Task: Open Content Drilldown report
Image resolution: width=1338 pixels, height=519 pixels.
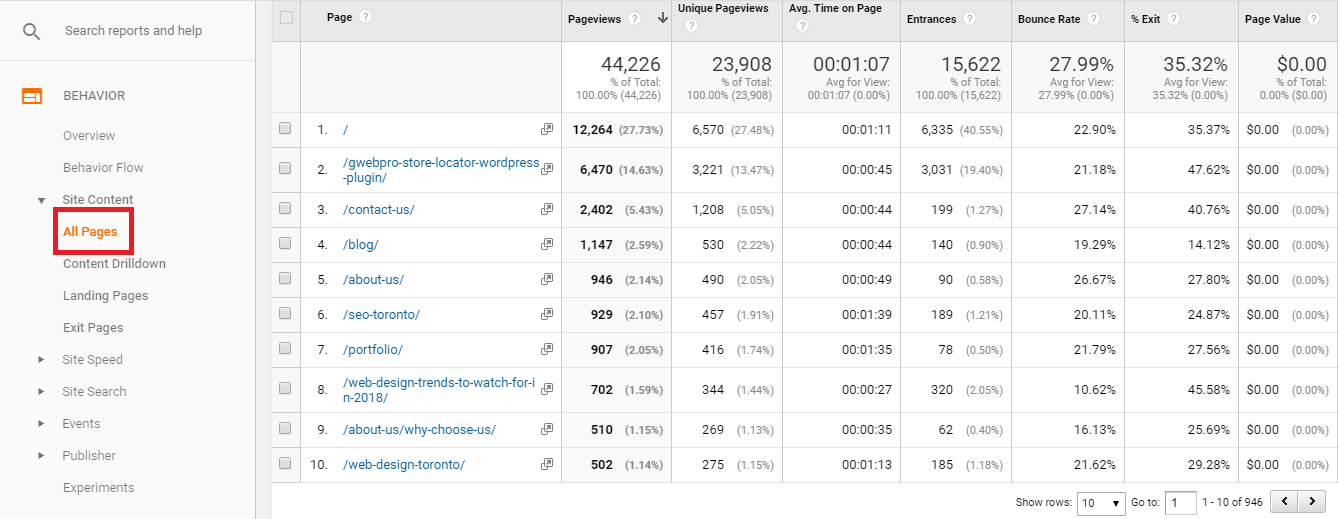Action: coord(114,264)
